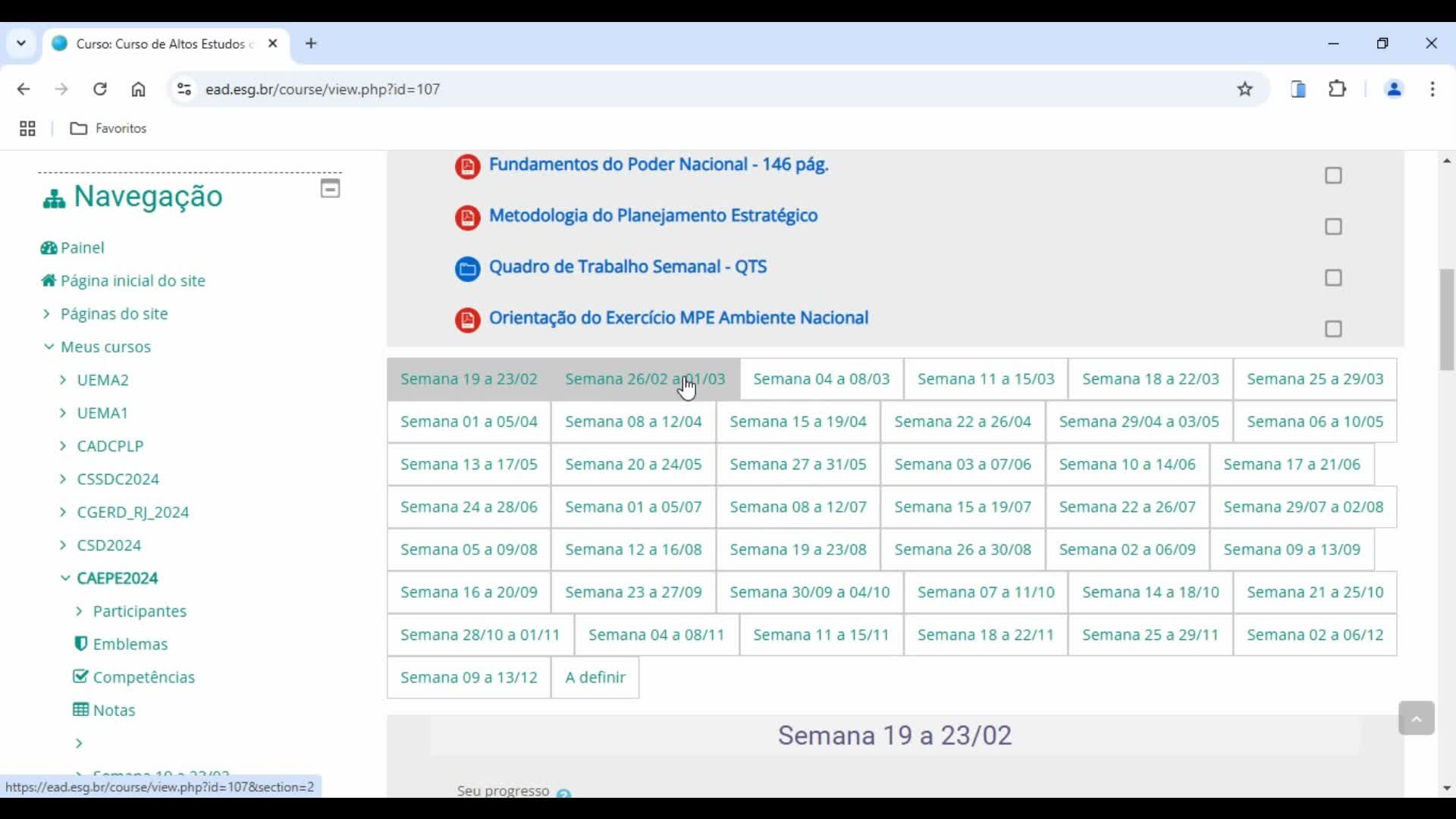This screenshot has width=1456, height=819.
Task: Select the Semana 19 a 23/02 tab
Action: [x=469, y=379]
